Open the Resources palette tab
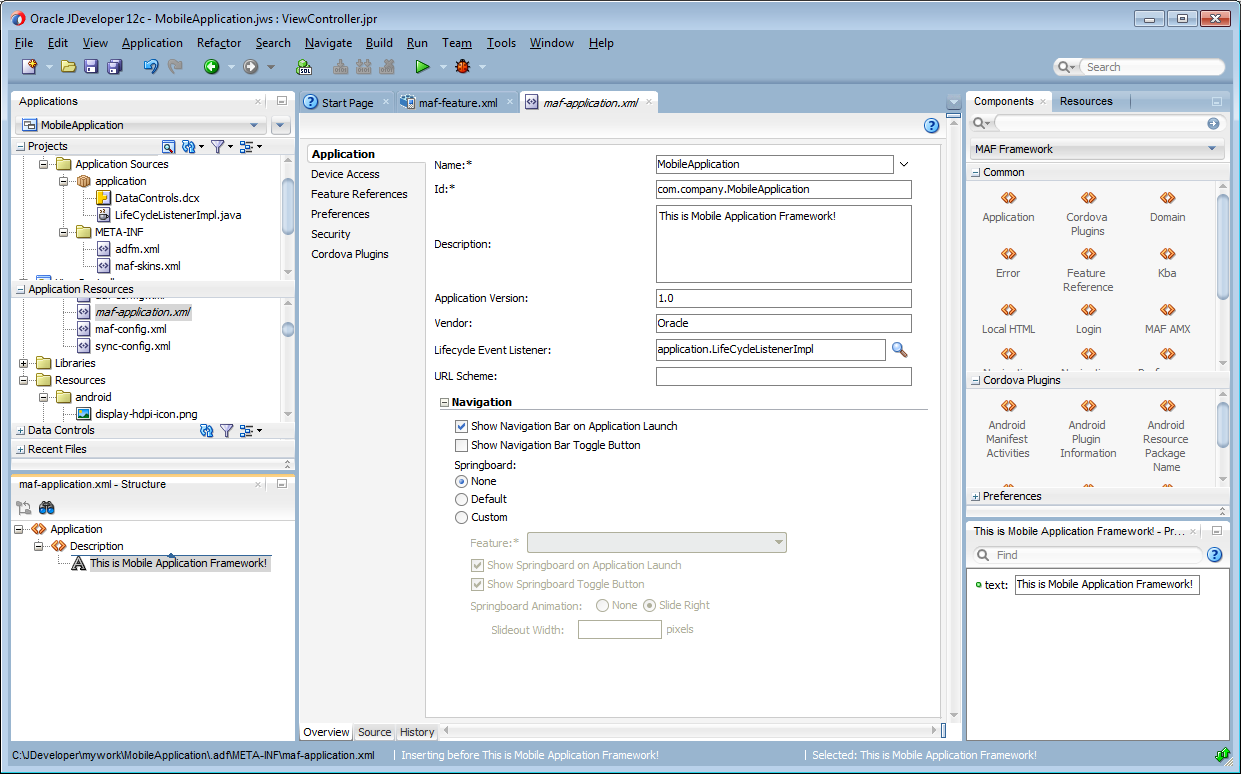This screenshot has height=774, width=1241. click(x=1086, y=101)
